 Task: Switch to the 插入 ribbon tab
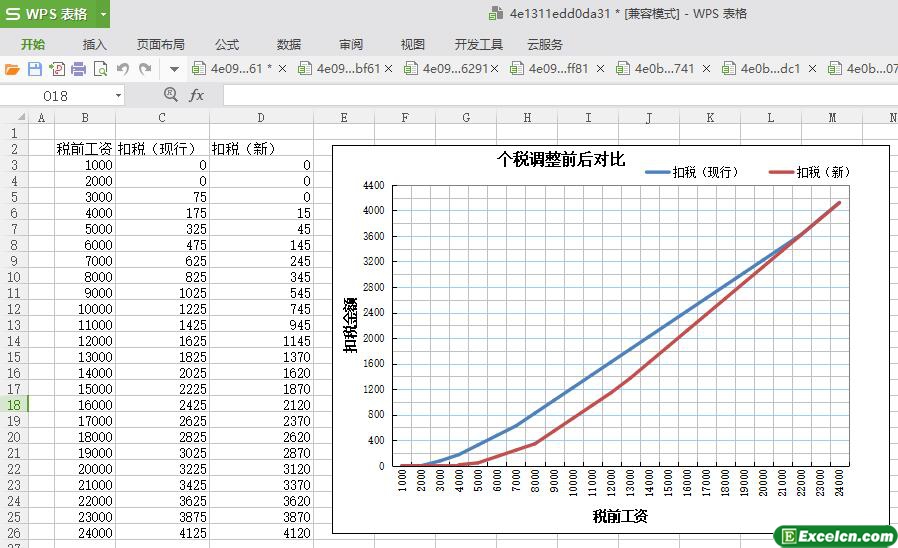(x=94, y=44)
